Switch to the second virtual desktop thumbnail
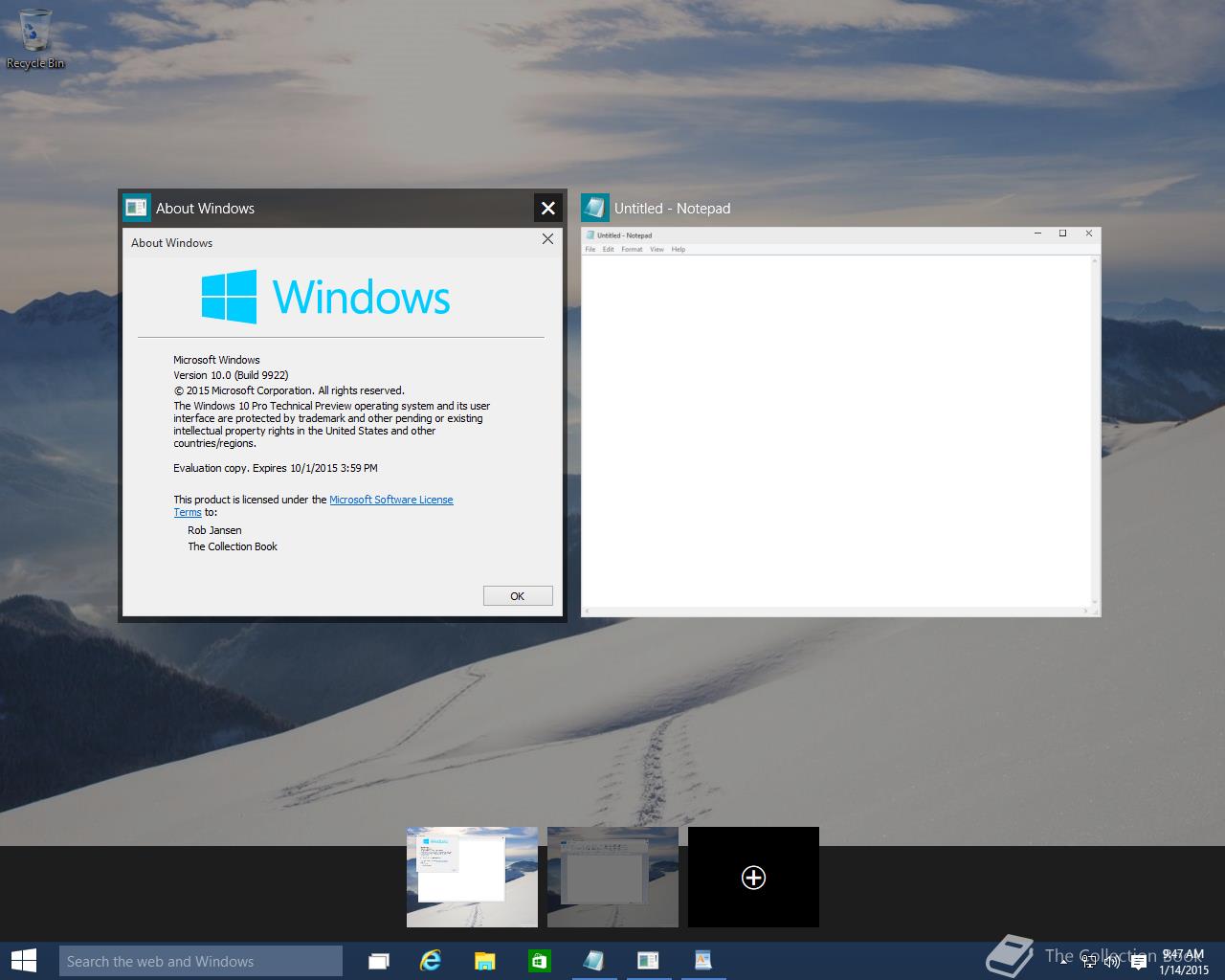The image size is (1225, 980). (612, 877)
